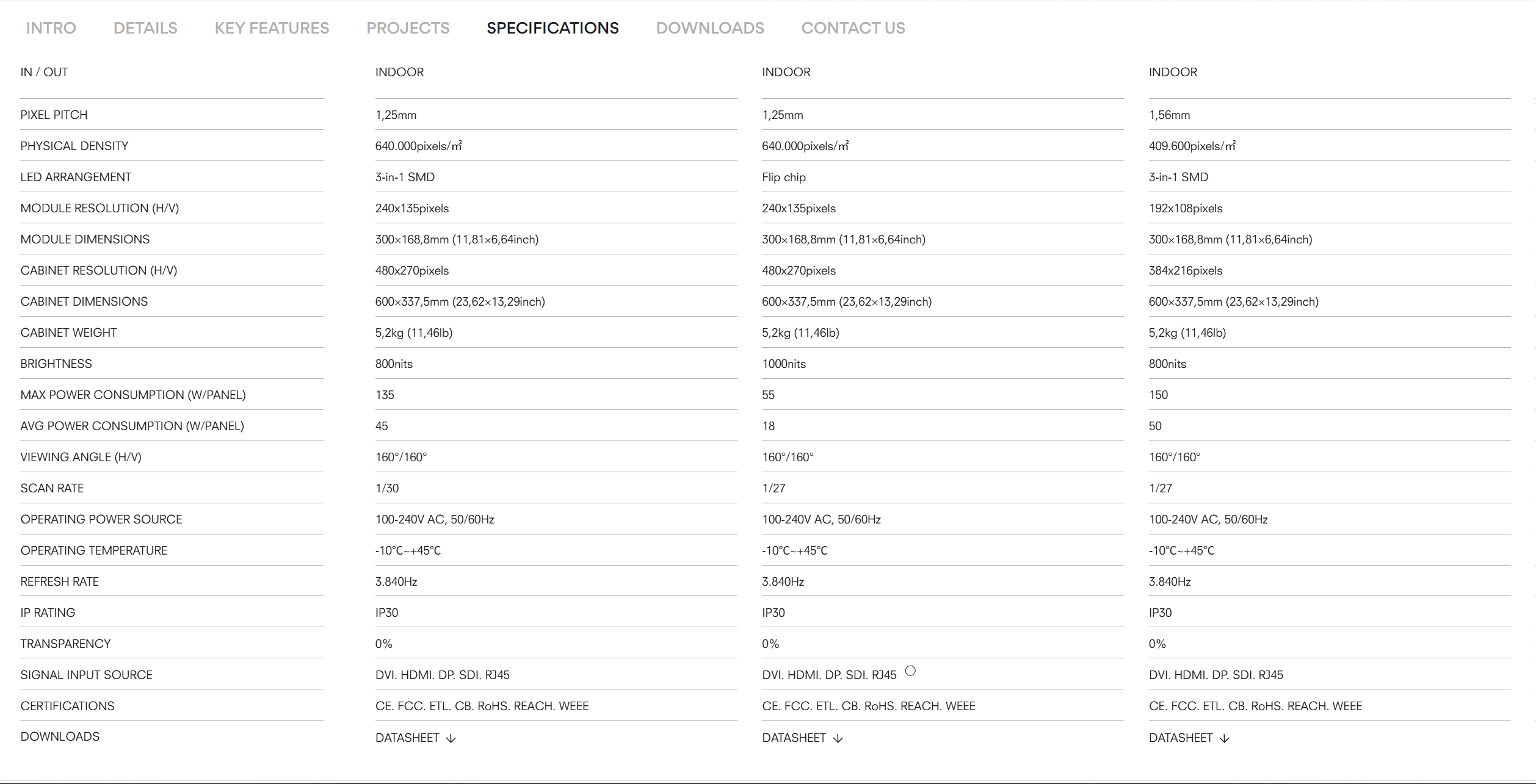Switch to the DETAILS tab
The height and width of the screenshot is (784, 1536).
tap(145, 28)
